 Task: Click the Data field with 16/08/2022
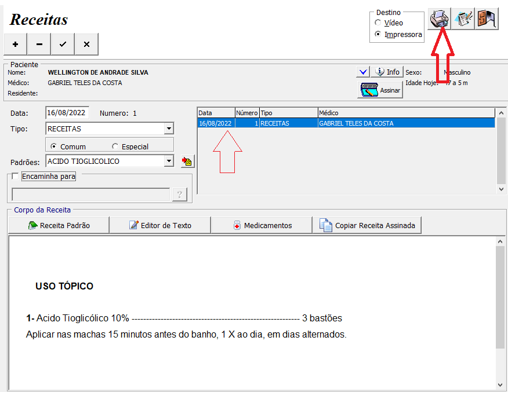point(67,113)
